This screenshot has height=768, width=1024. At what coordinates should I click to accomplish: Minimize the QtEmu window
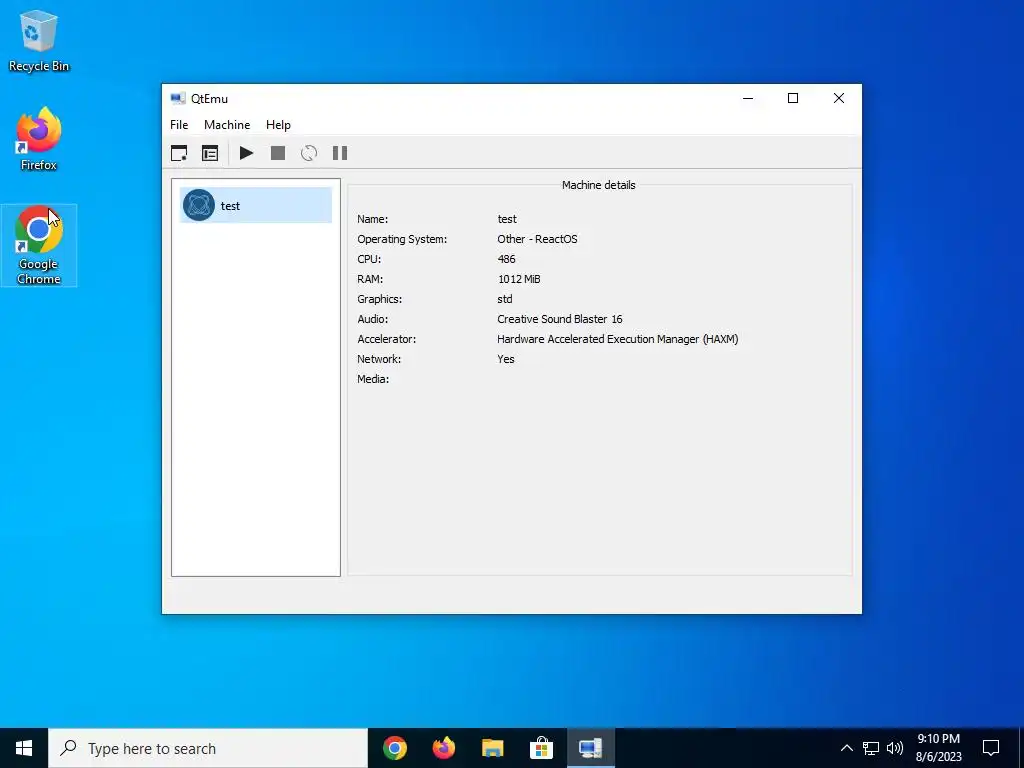(748, 99)
